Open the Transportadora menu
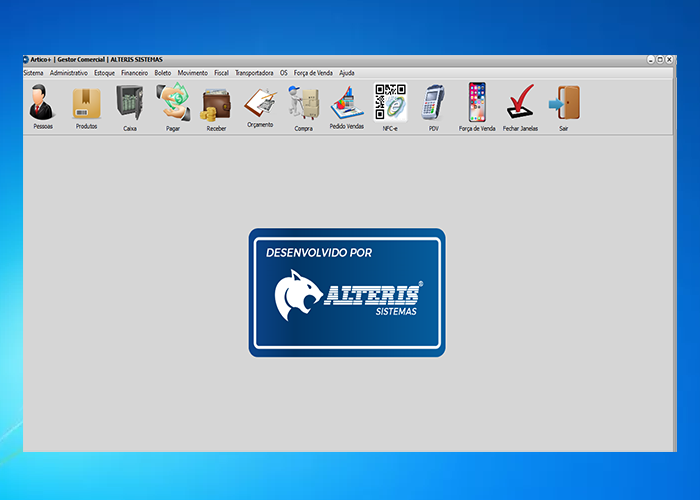Screen dimensions: 700x500 (x=254, y=73)
